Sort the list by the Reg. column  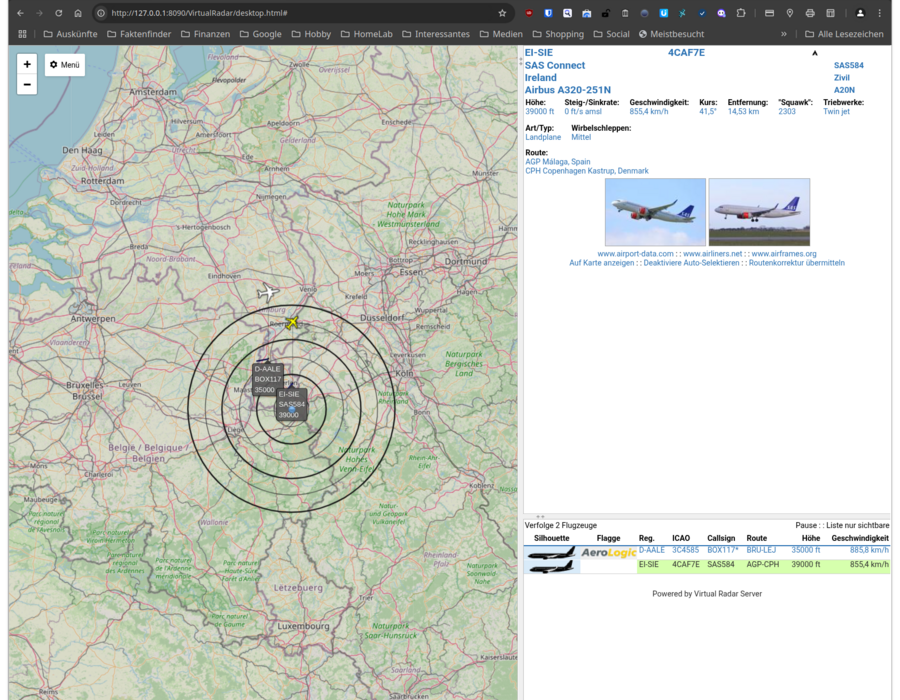pos(646,538)
